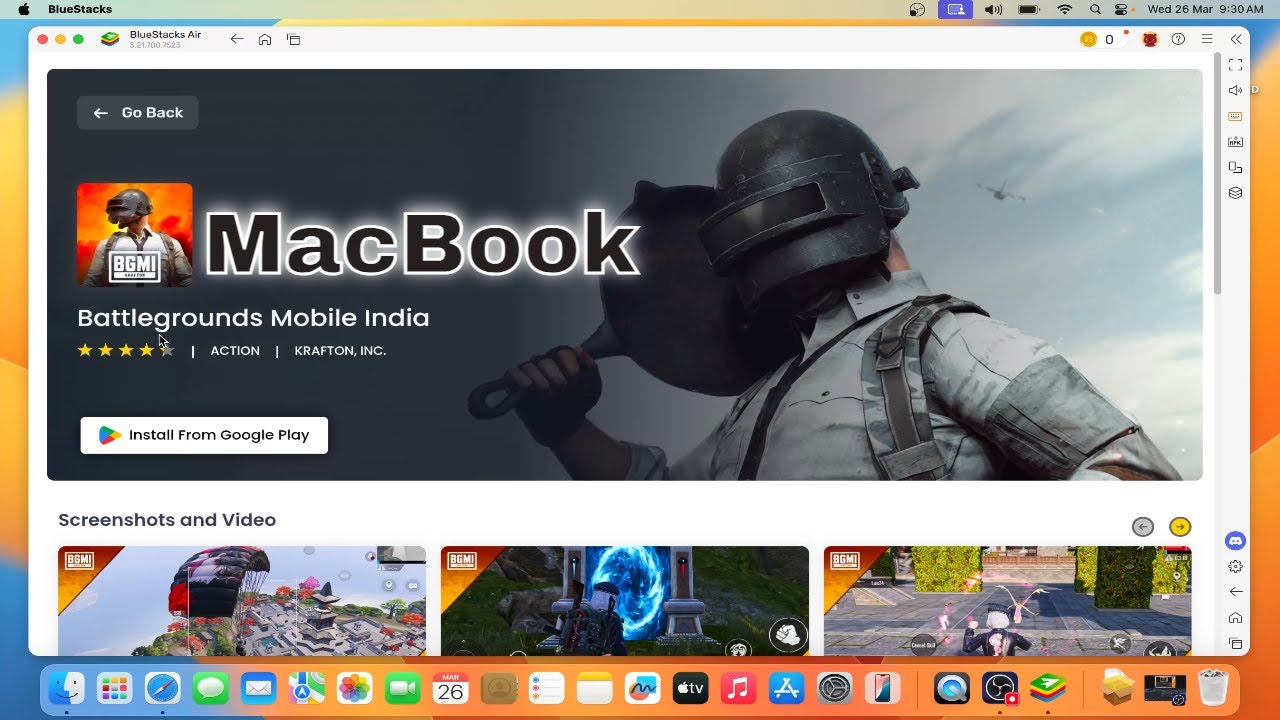Click the sidebar recent apps icon at bottom
1280x720 pixels.
click(1235, 644)
